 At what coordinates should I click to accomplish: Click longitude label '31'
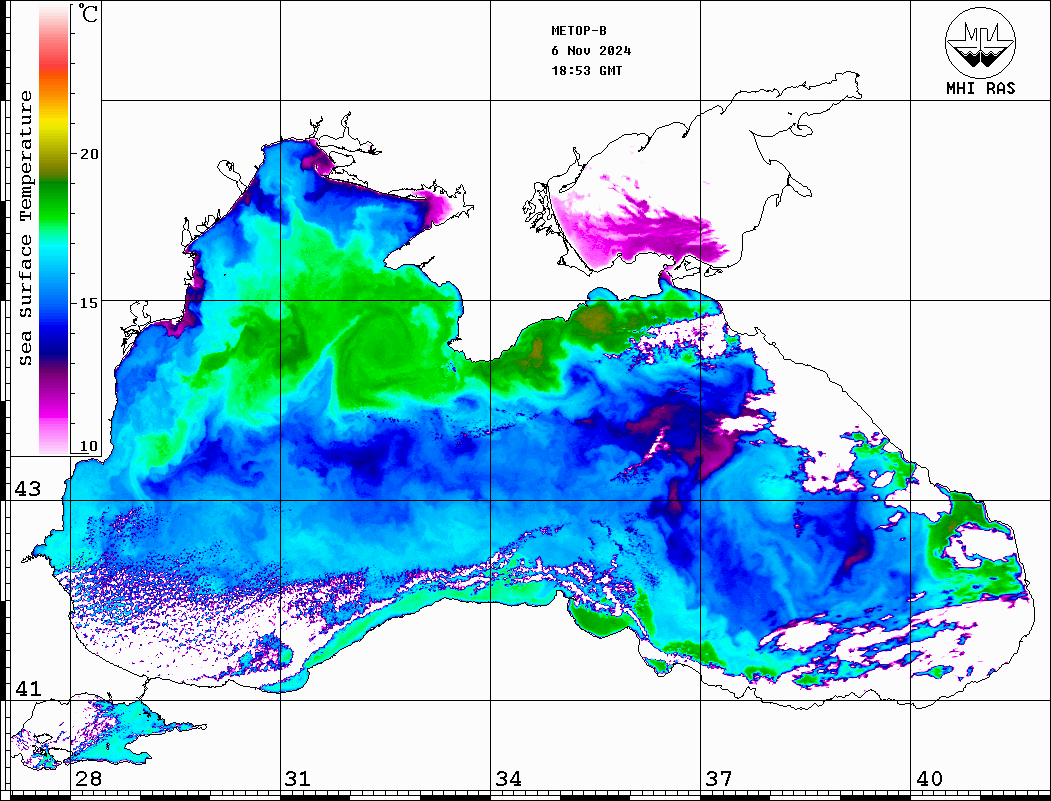(x=298, y=778)
